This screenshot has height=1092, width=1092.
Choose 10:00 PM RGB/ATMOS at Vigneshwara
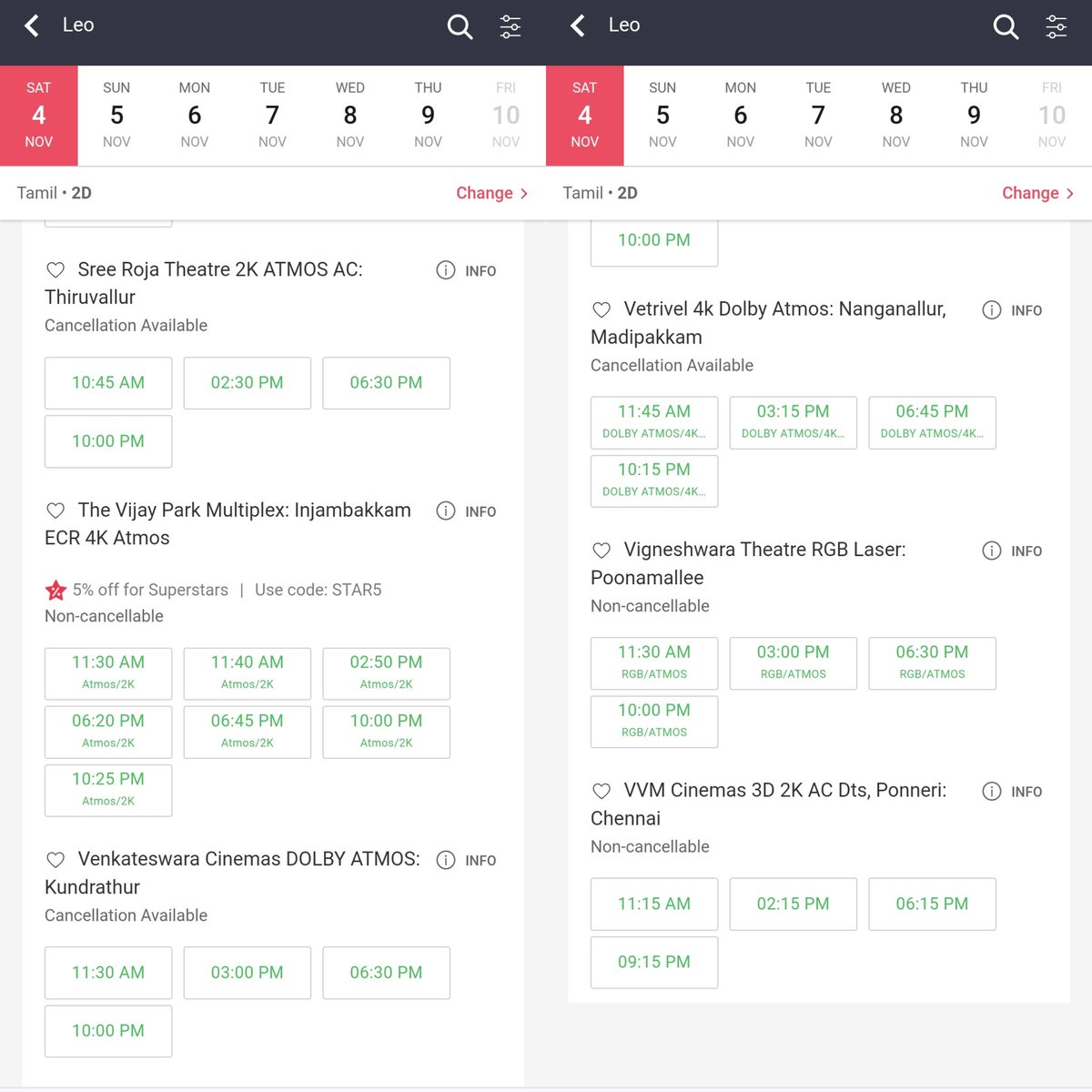pos(654,722)
